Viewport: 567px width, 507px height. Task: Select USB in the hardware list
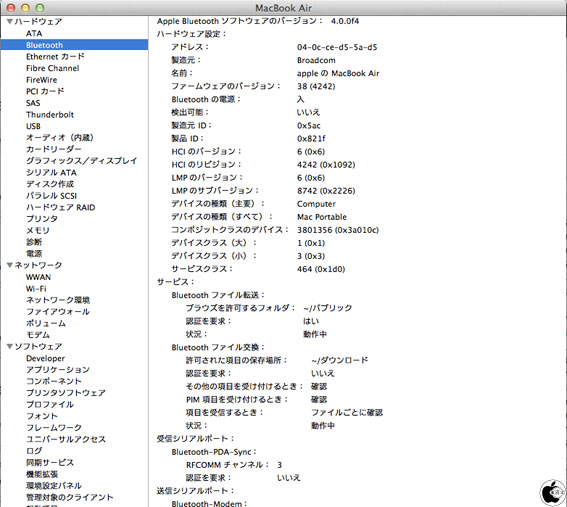pos(33,126)
